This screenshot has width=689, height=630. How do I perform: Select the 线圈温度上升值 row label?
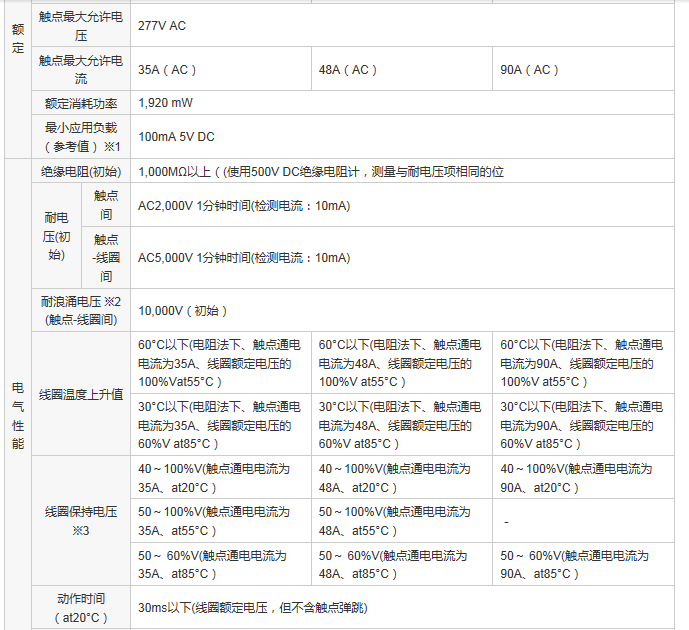coord(81,394)
